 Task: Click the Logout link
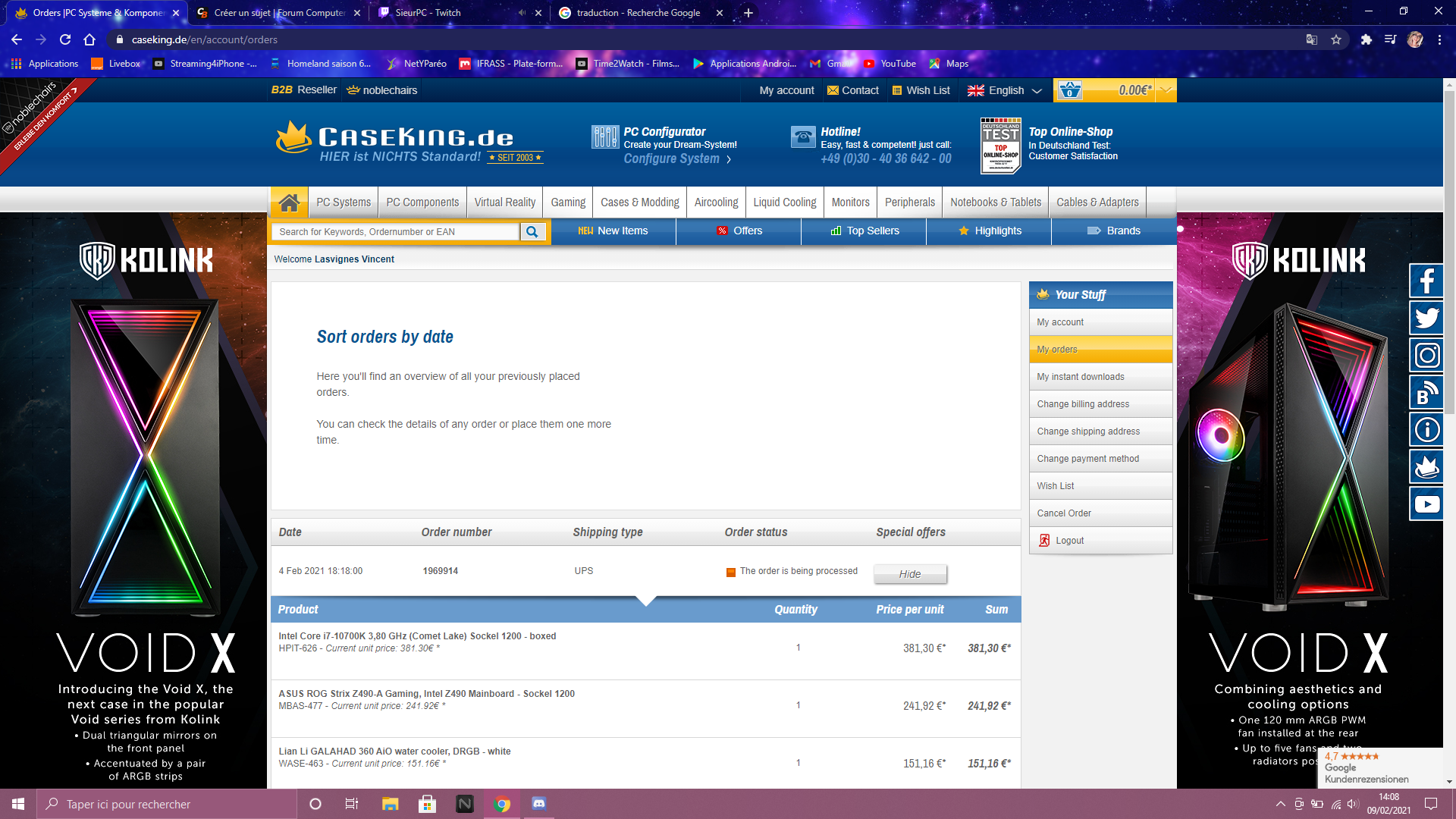tap(1069, 541)
